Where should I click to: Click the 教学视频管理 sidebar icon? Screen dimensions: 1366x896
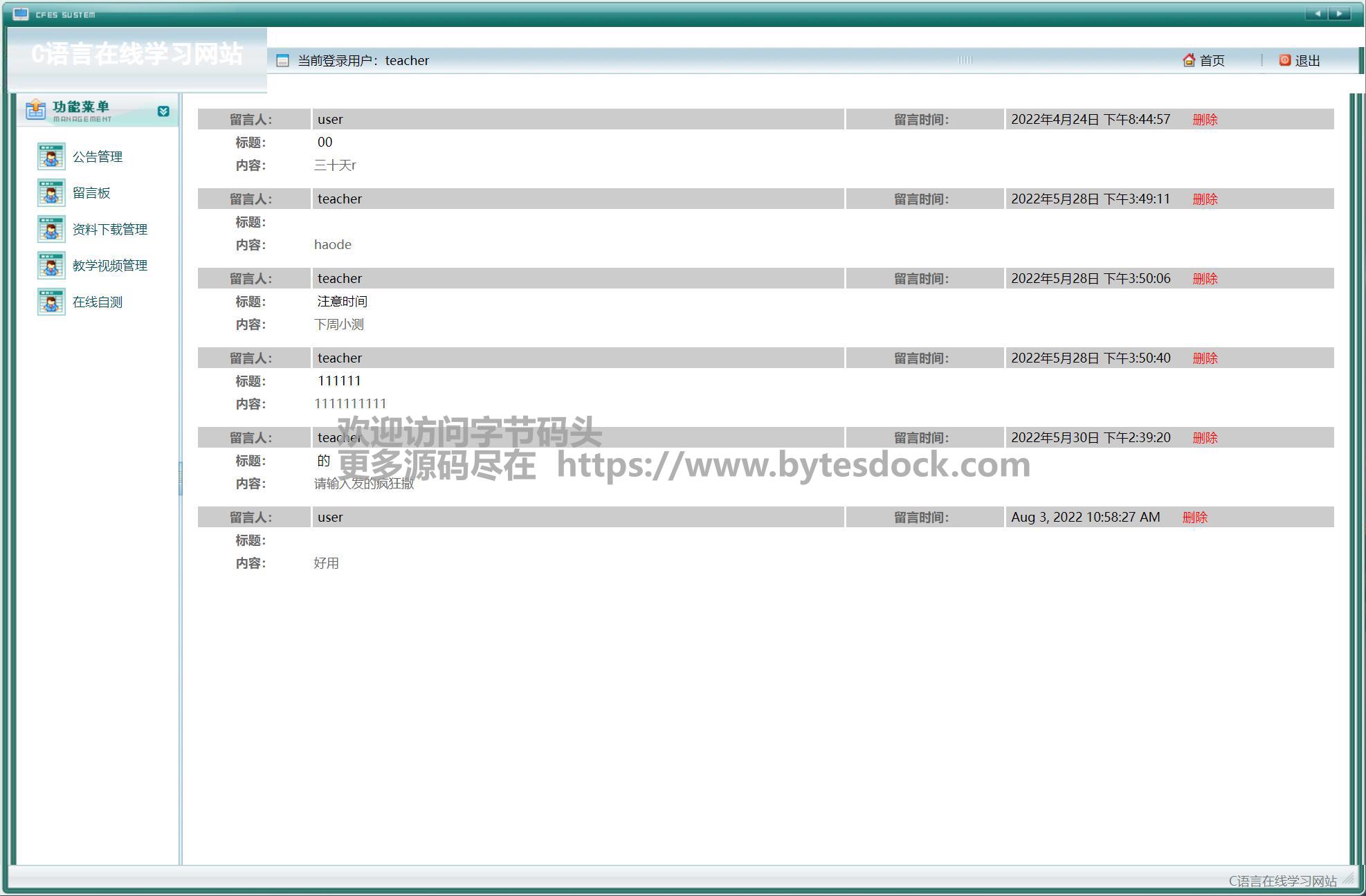coord(51,266)
